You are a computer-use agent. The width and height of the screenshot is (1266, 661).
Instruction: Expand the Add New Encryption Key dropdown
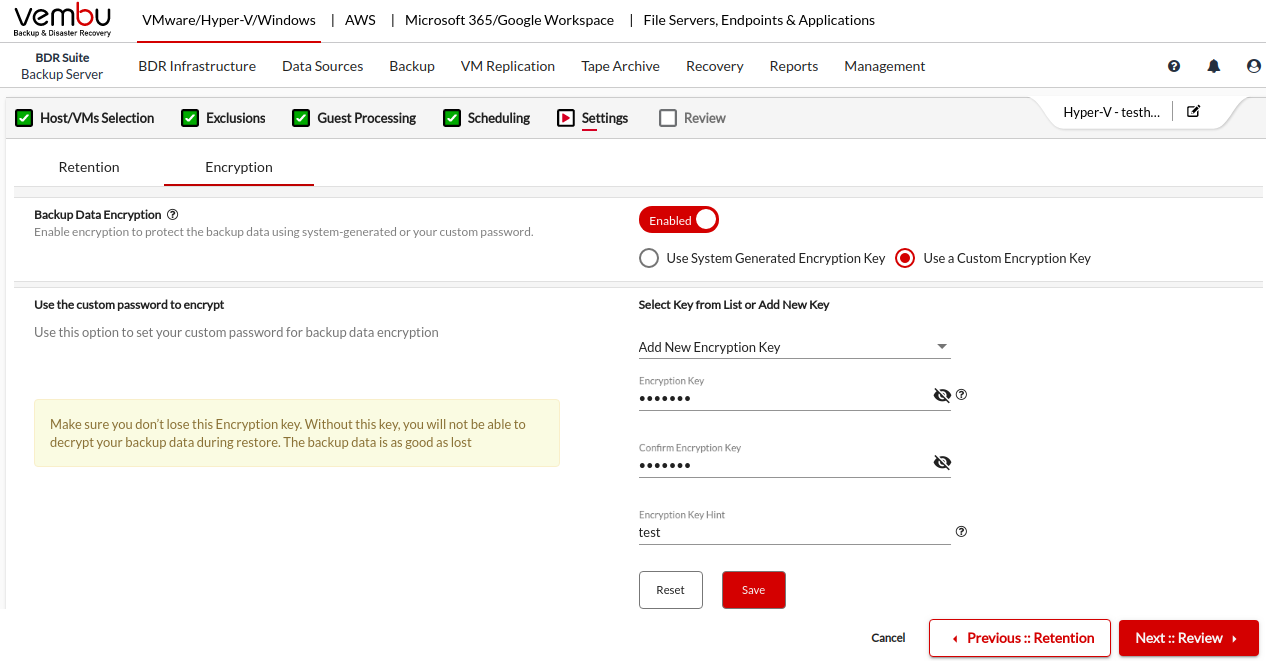pos(794,347)
